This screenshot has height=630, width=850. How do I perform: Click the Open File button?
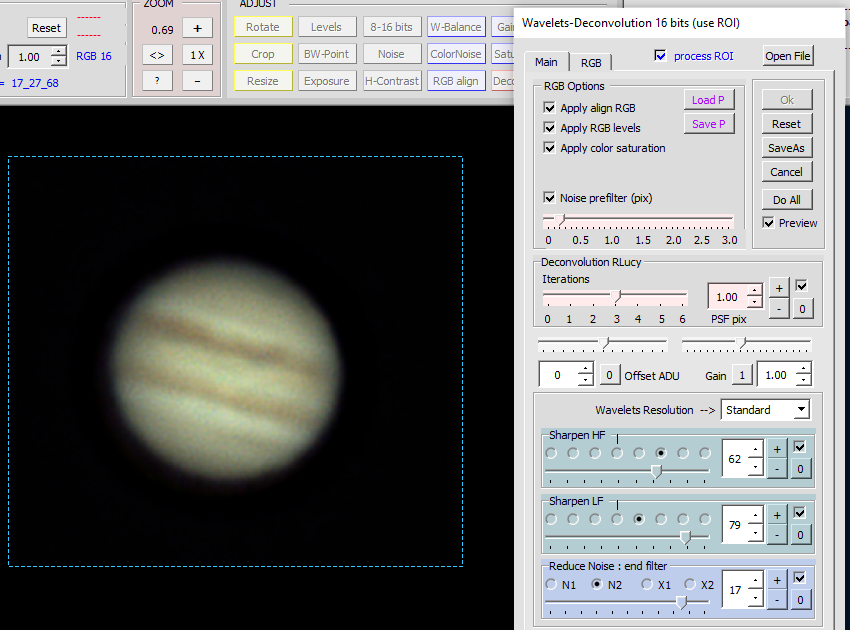click(788, 56)
